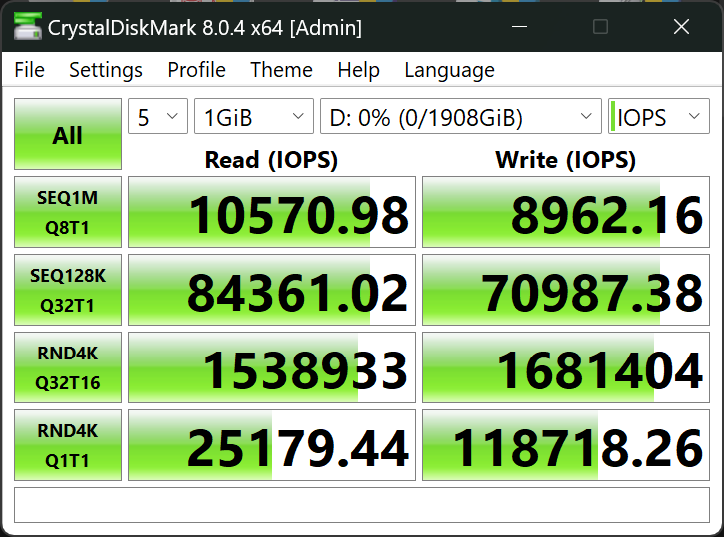Run the RND4K Q1T1 test
Screen dimensions: 724x537
point(68,445)
